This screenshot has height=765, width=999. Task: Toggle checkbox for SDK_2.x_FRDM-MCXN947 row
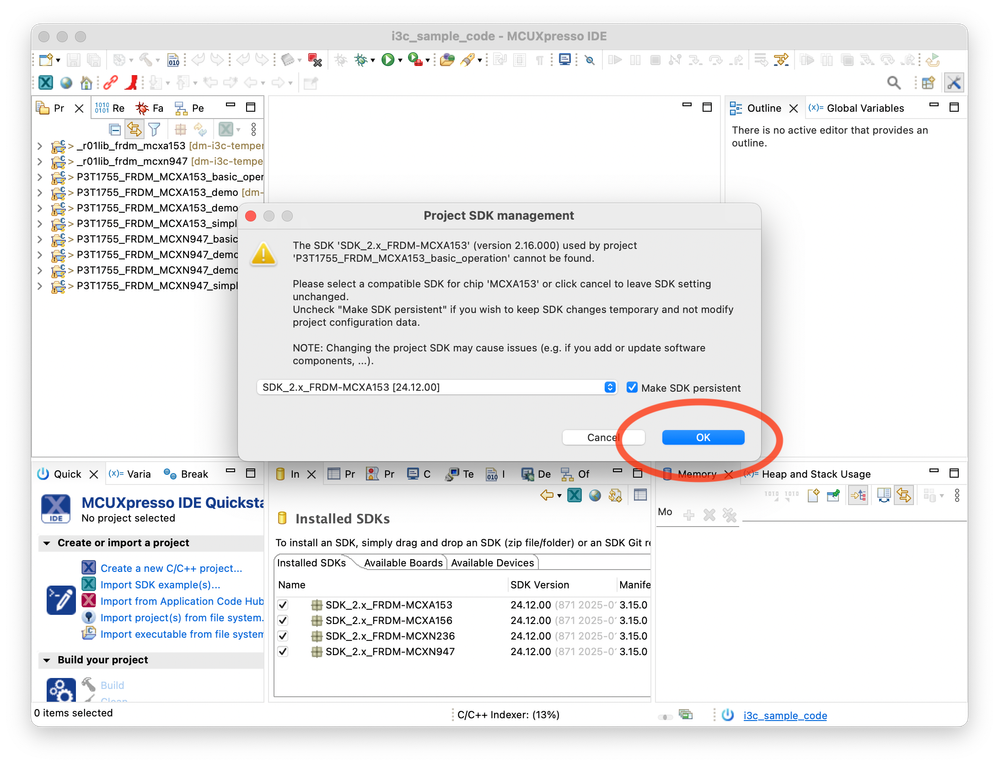[x=283, y=652]
